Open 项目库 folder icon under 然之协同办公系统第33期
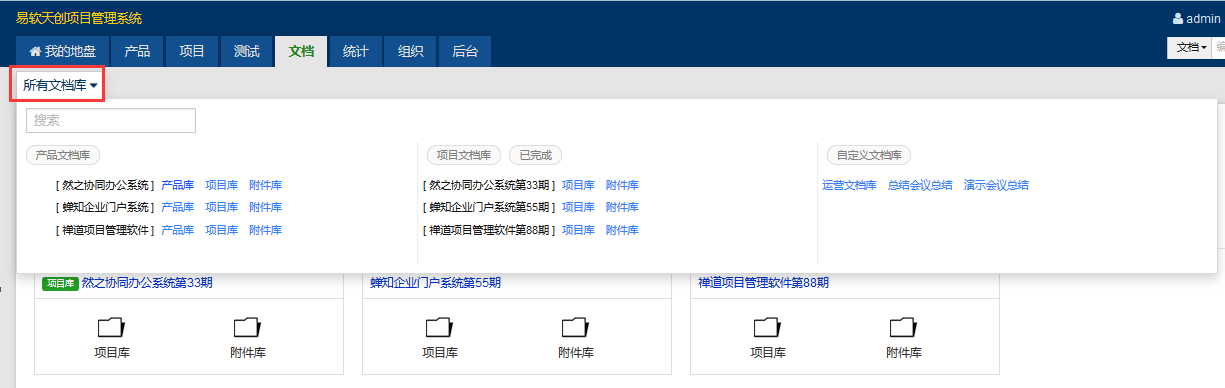 (112, 327)
